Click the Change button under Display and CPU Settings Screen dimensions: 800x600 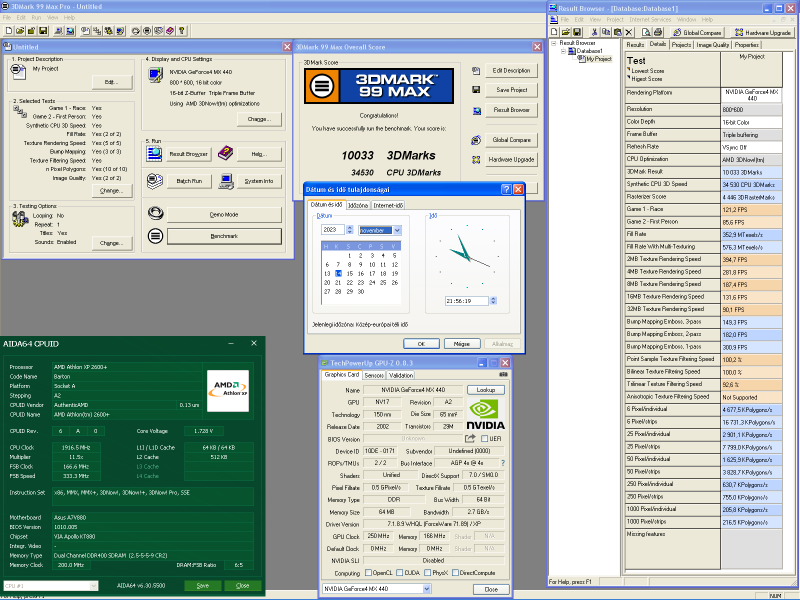coord(259,119)
